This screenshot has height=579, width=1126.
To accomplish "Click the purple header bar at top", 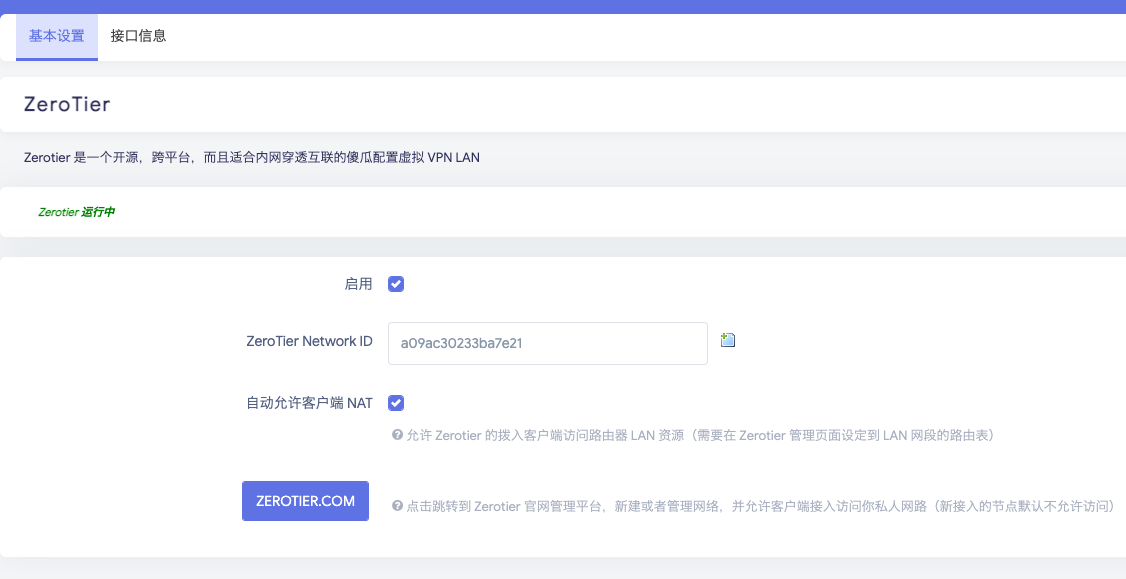I will tap(563, 6).
